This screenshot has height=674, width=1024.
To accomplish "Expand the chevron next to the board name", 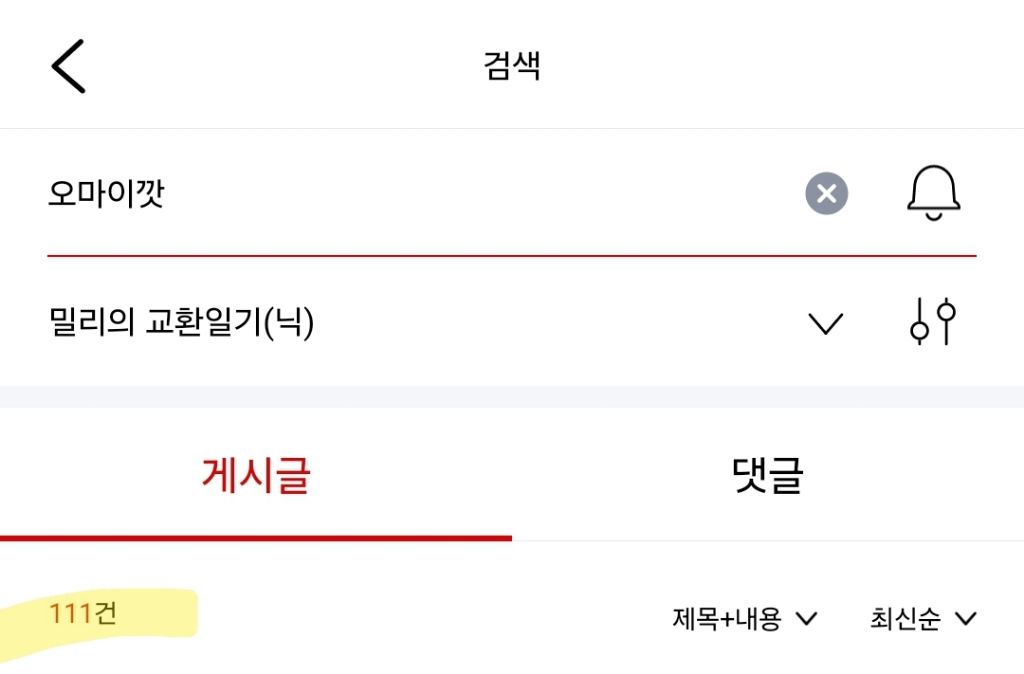I will [826, 322].
